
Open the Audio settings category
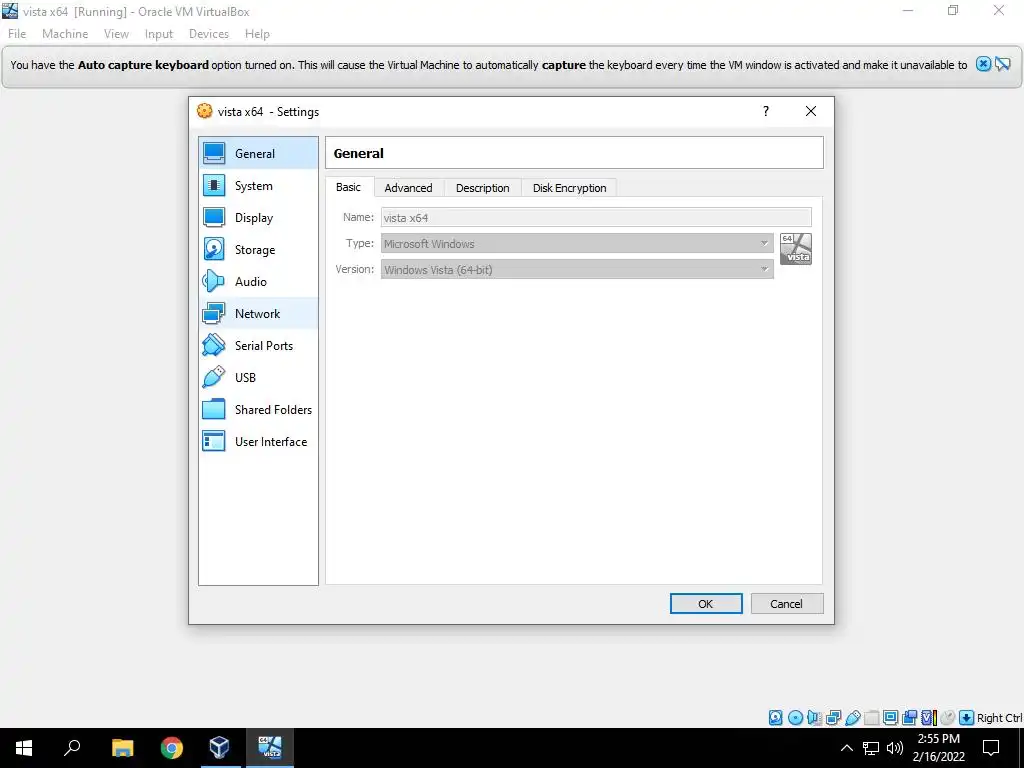tap(258, 281)
